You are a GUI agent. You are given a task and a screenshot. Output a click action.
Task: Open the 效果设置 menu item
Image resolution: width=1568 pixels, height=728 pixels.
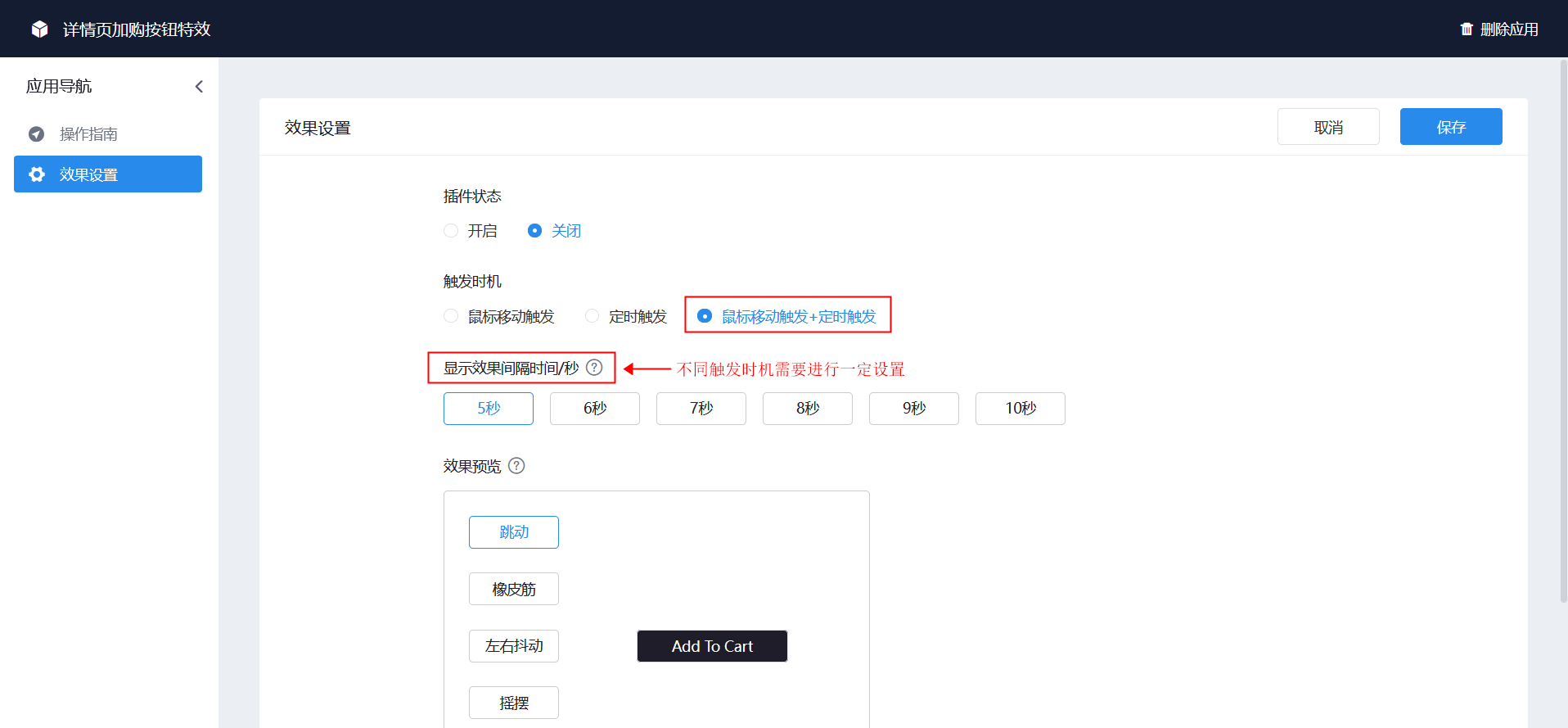click(108, 174)
